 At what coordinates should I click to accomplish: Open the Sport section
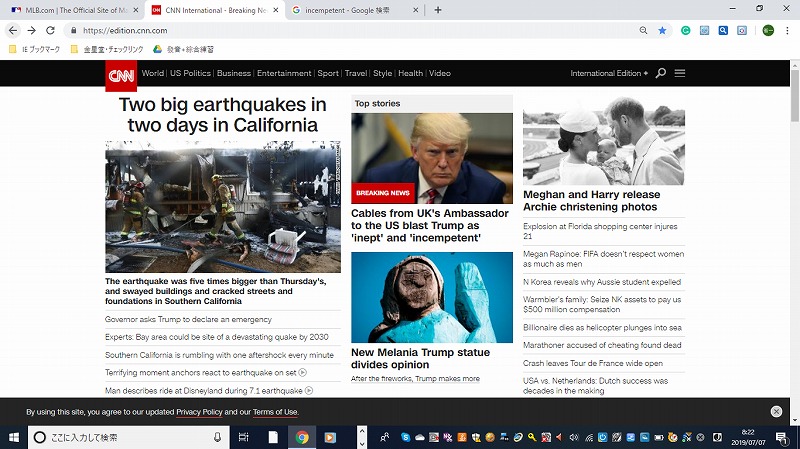click(x=328, y=73)
